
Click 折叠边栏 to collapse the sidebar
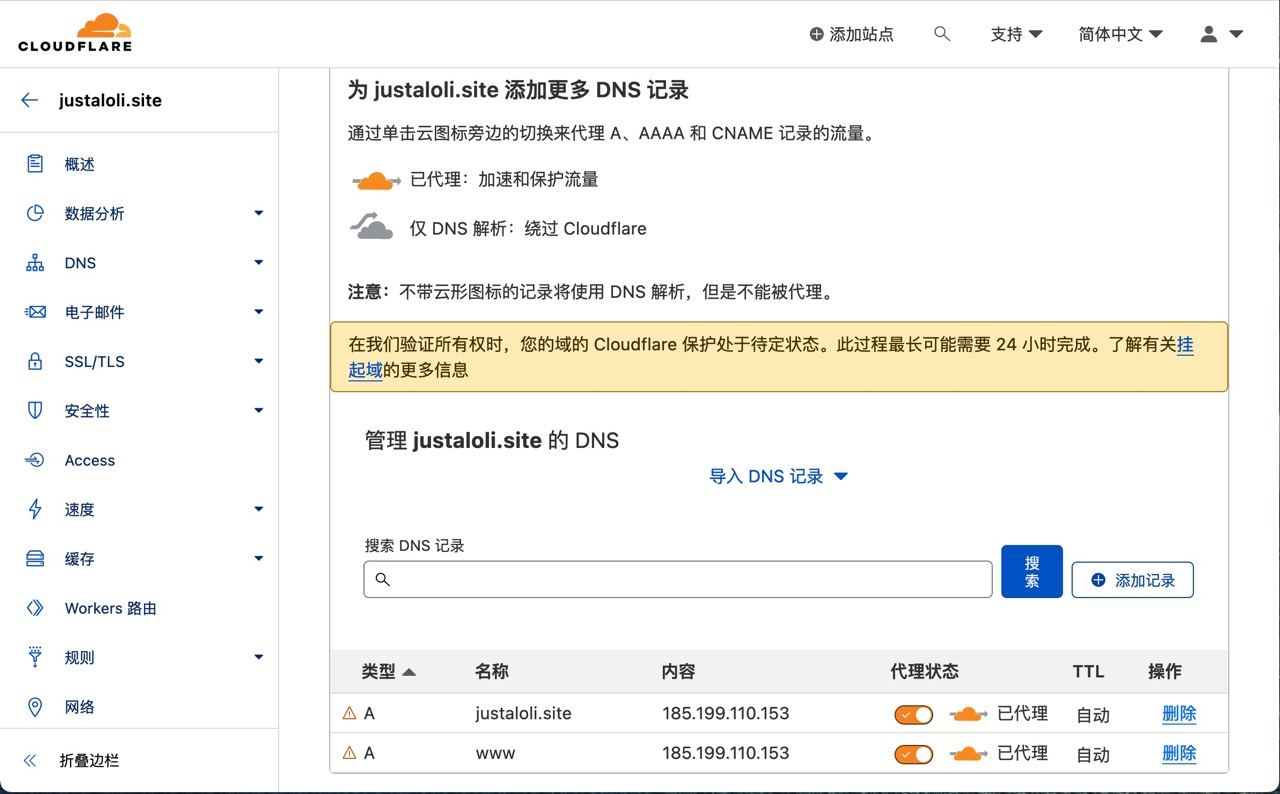[89, 760]
